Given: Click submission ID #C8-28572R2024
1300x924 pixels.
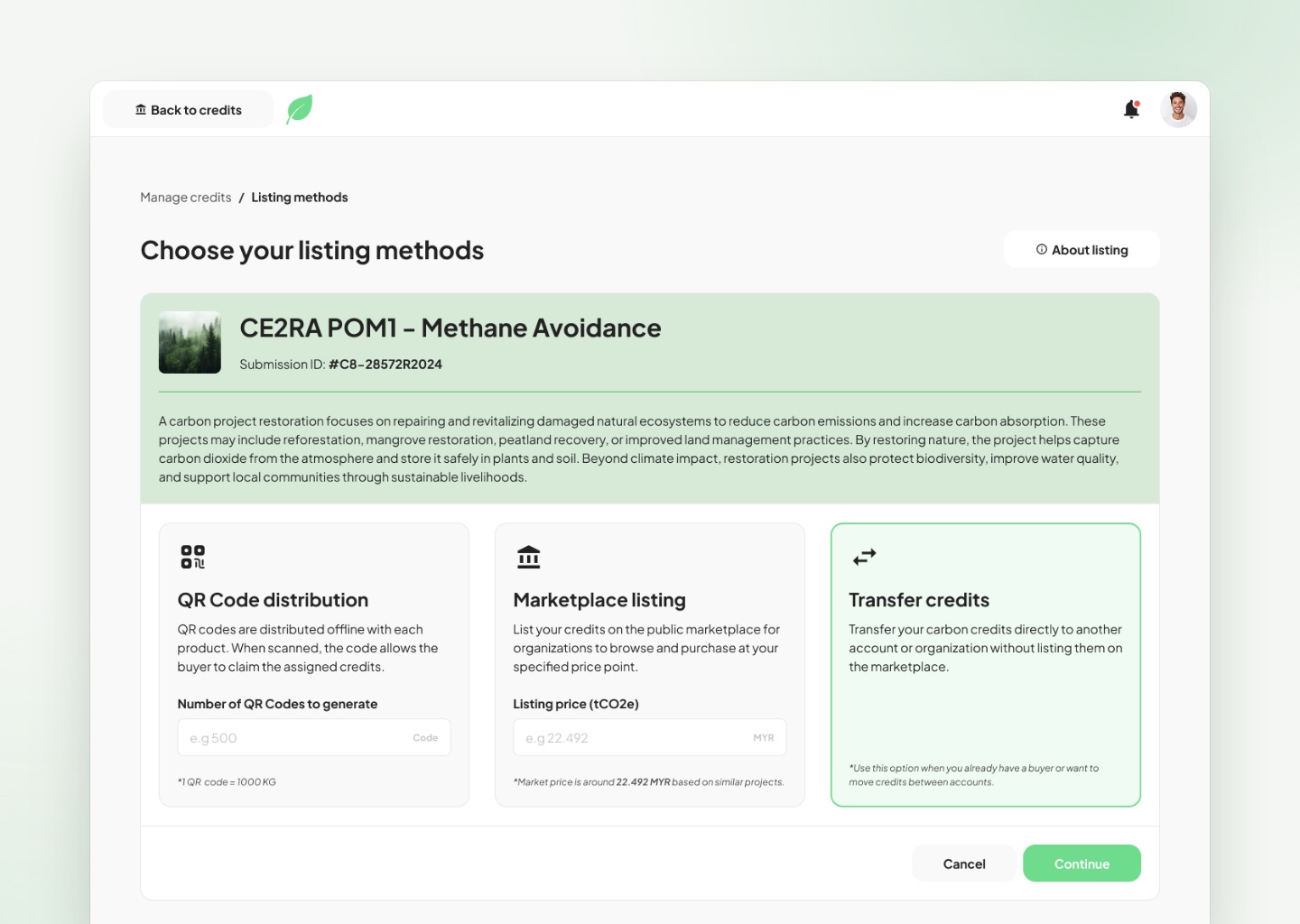Looking at the screenshot, I should 385,365.
